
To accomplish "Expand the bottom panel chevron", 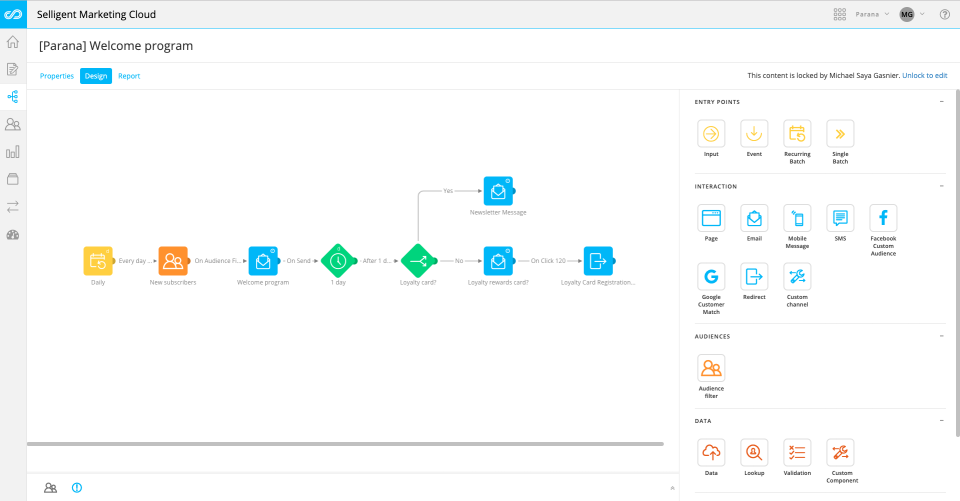I will 672,488.
